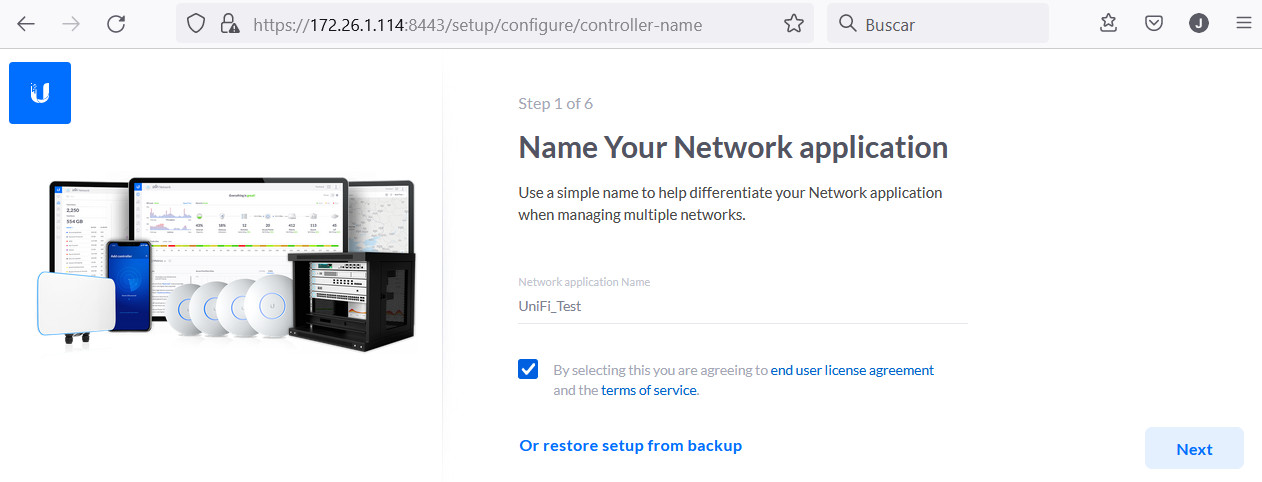Click the Step 1 of 6 text

[556, 104]
